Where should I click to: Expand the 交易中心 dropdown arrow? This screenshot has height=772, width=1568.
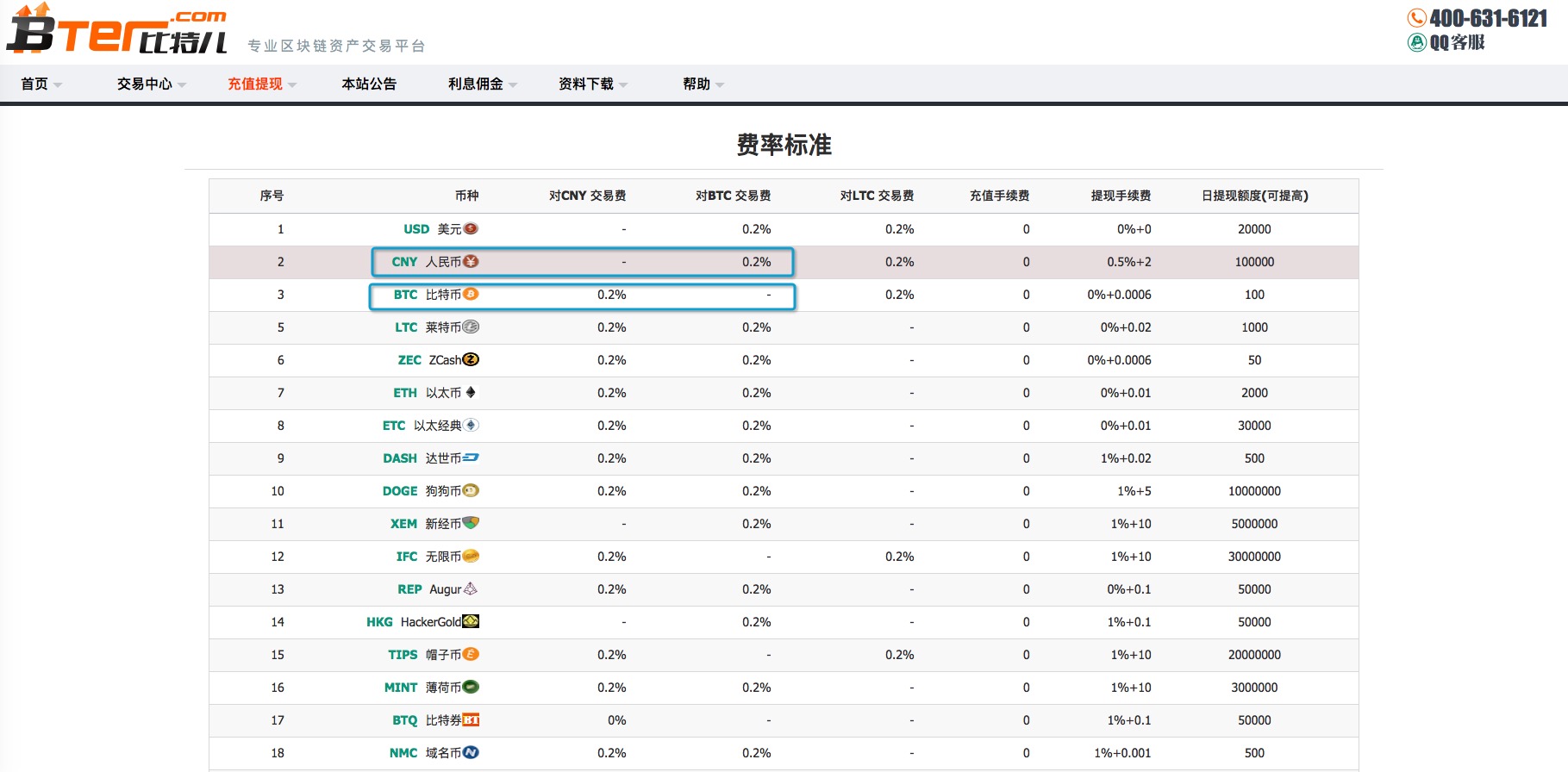[182, 85]
